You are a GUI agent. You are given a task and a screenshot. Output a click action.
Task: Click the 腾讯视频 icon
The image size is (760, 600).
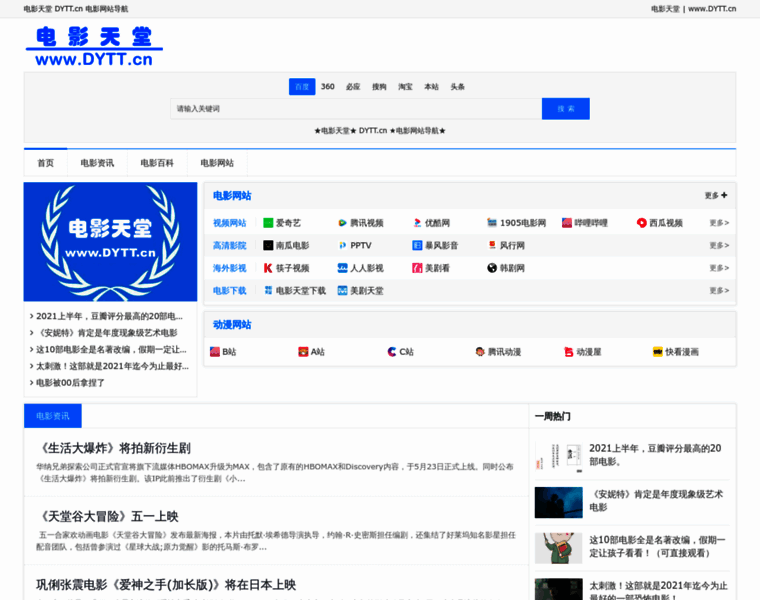(342, 223)
